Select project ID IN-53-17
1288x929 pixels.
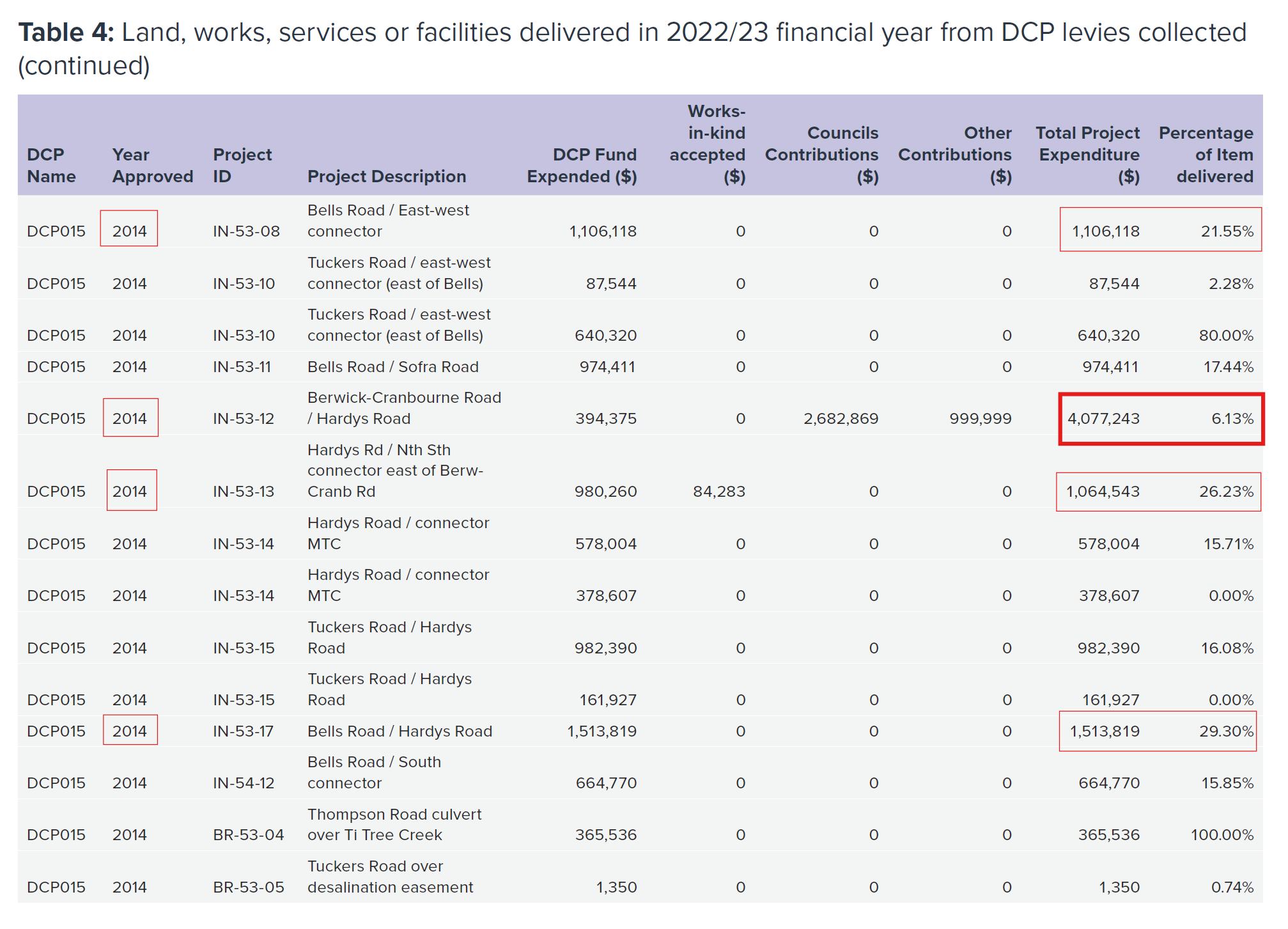coord(243,731)
